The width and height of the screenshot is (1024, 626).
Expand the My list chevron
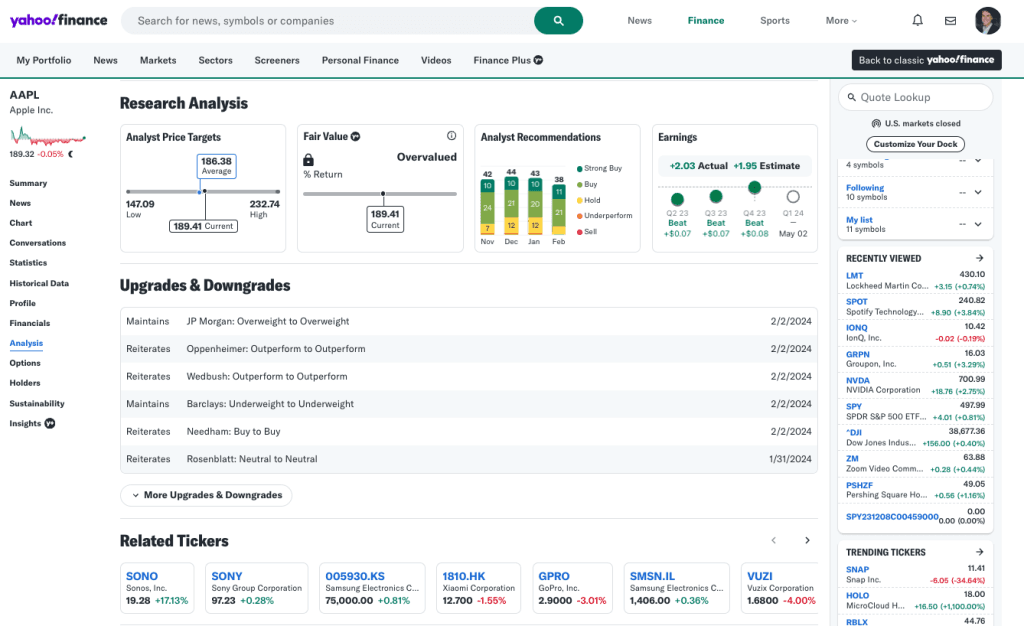point(978,224)
